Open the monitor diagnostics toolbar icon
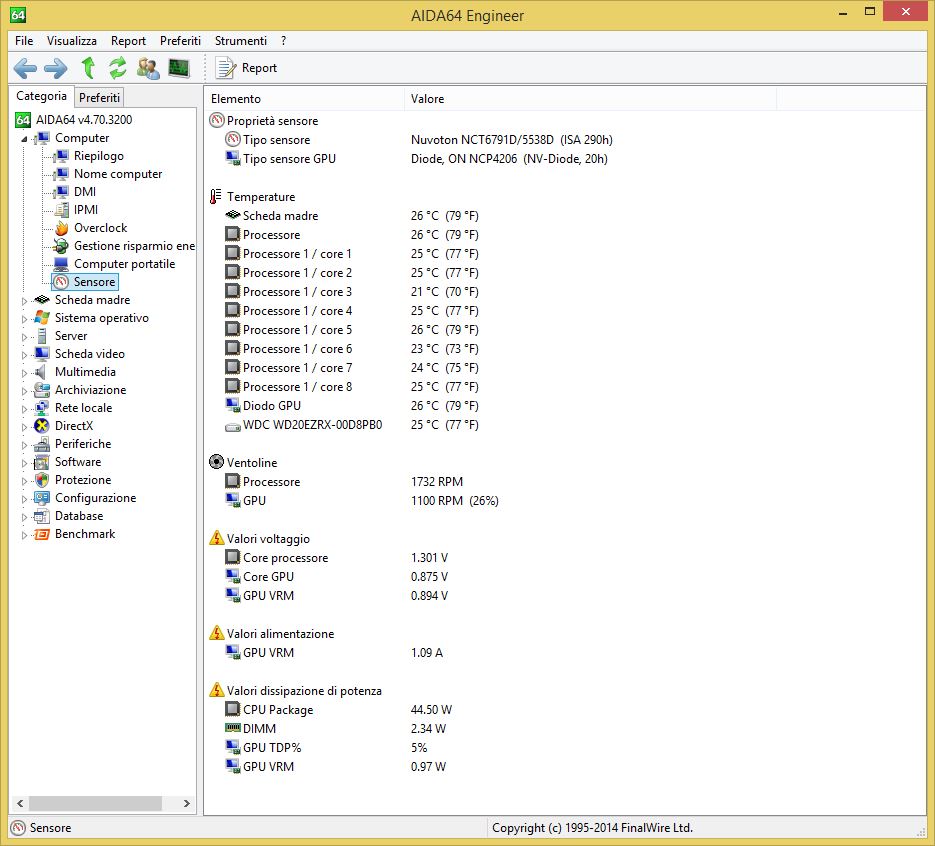The width and height of the screenshot is (935, 846). (179, 68)
